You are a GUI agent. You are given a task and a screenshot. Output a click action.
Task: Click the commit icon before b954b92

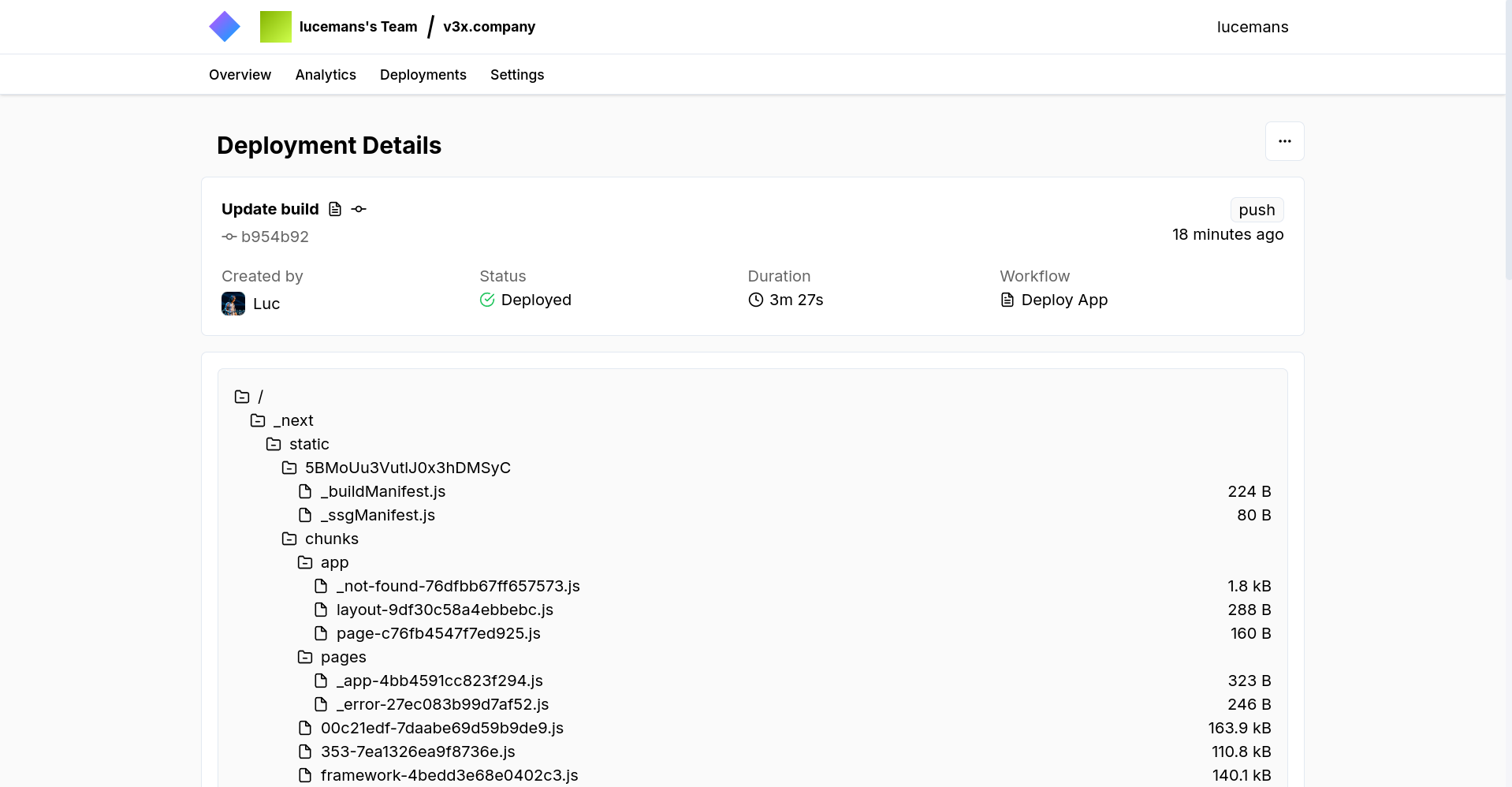point(229,237)
